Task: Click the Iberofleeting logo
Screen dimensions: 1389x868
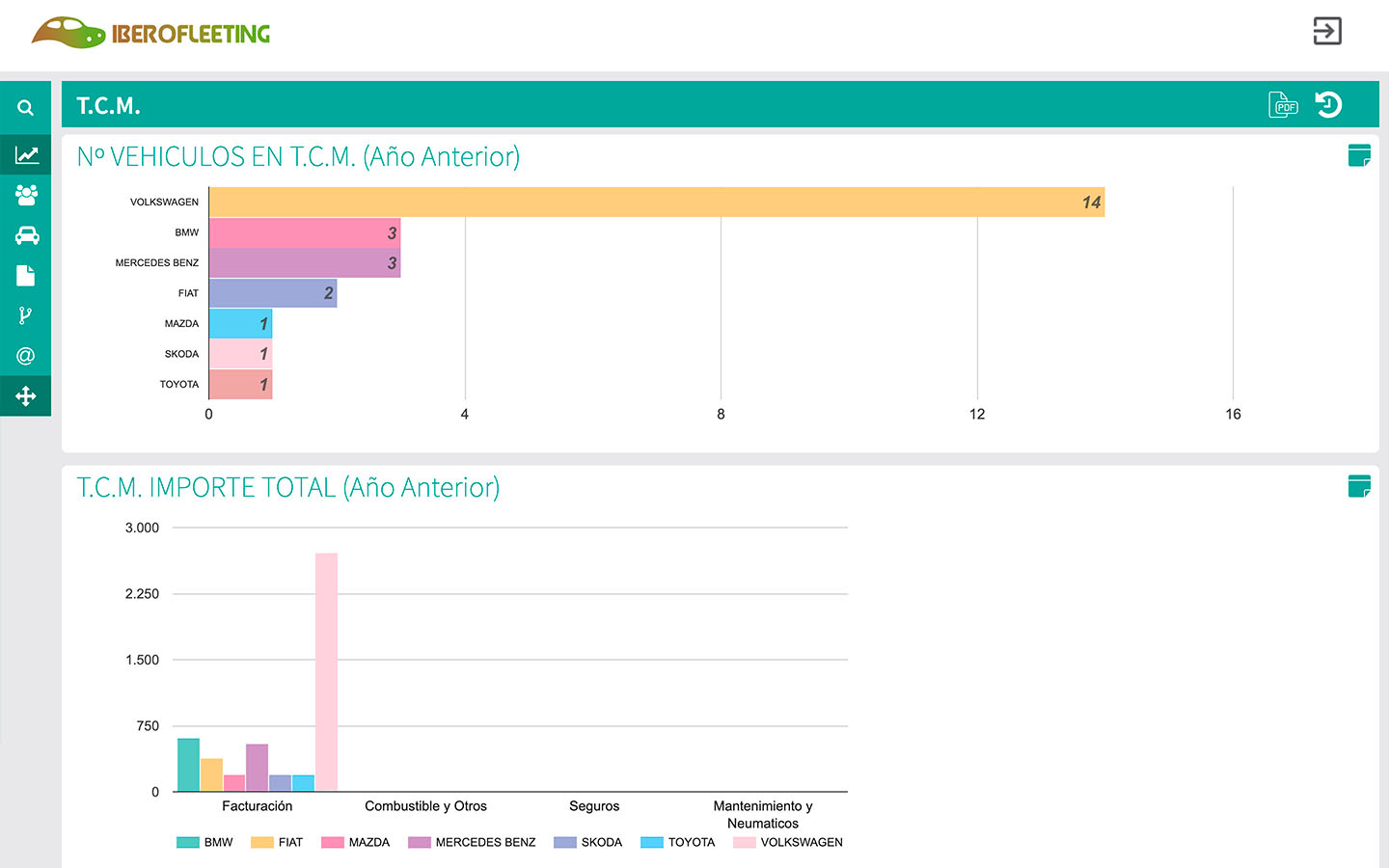Action: [x=151, y=33]
